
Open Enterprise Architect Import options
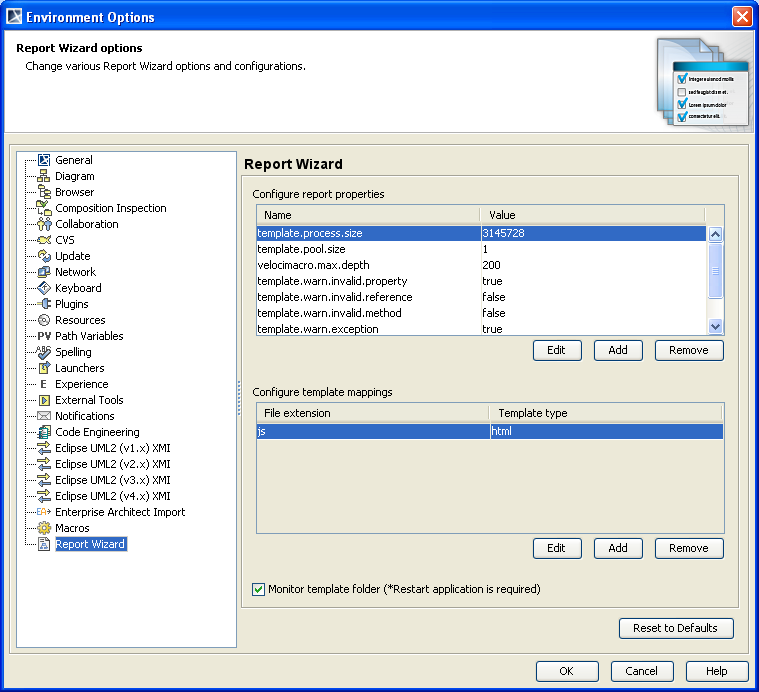pyautogui.click(x=120, y=512)
